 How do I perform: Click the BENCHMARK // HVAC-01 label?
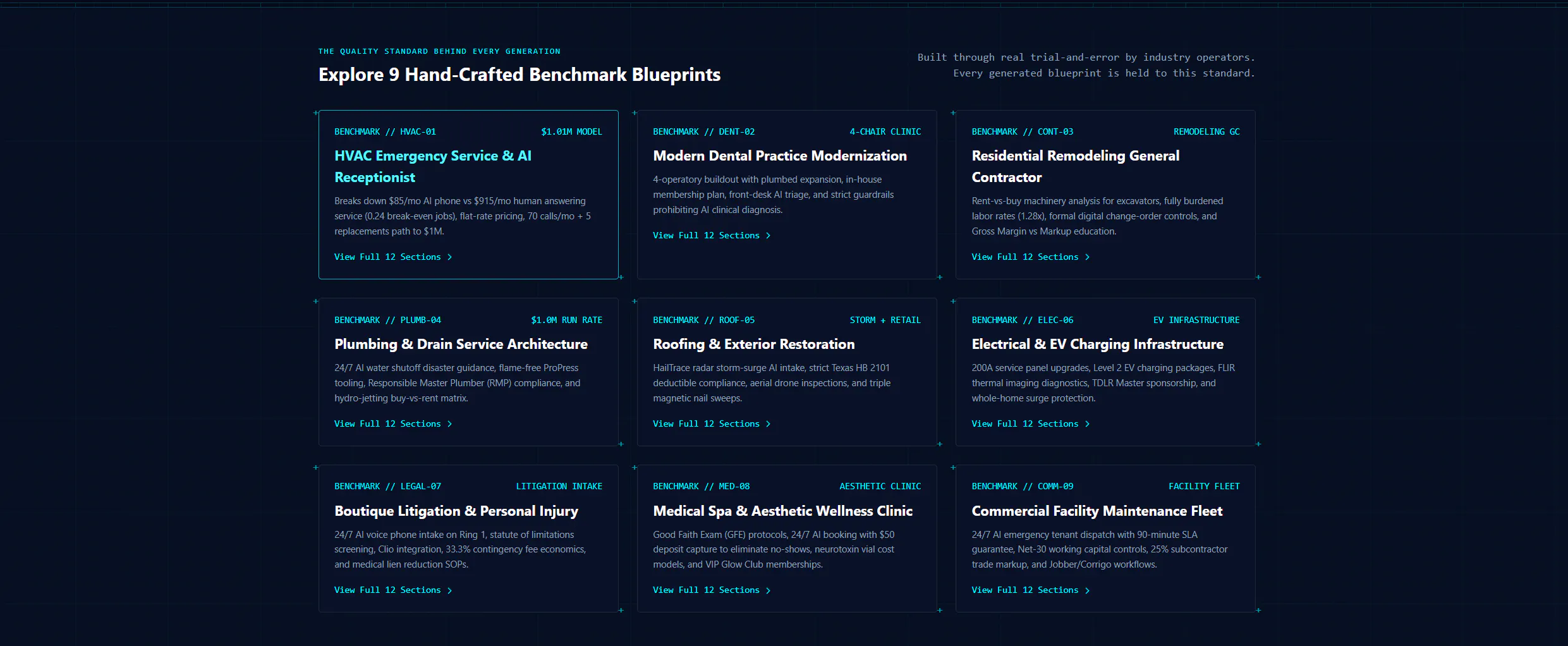click(x=385, y=132)
